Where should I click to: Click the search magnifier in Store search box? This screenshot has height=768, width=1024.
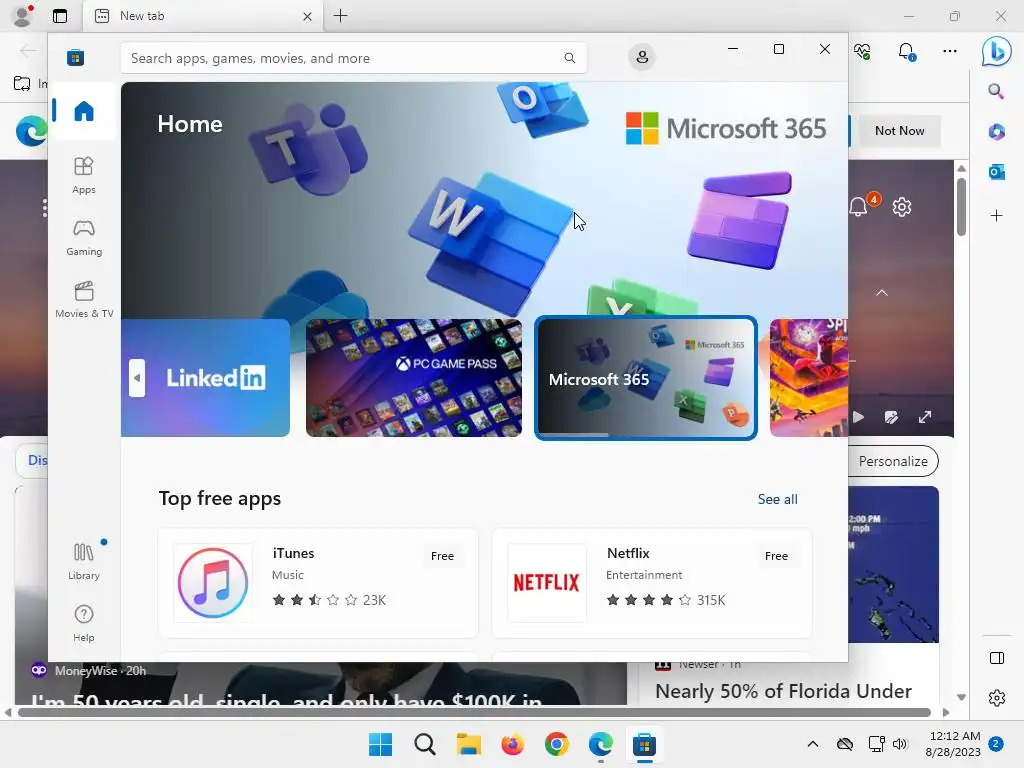coord(569,58)
